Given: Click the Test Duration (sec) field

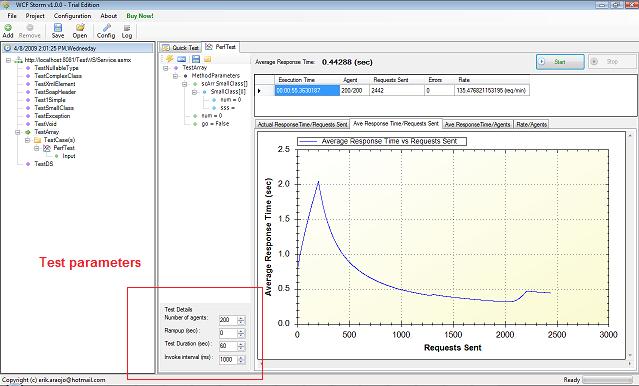Looking at the screenshot, I should pyautogui.click(x=227, y=346).
